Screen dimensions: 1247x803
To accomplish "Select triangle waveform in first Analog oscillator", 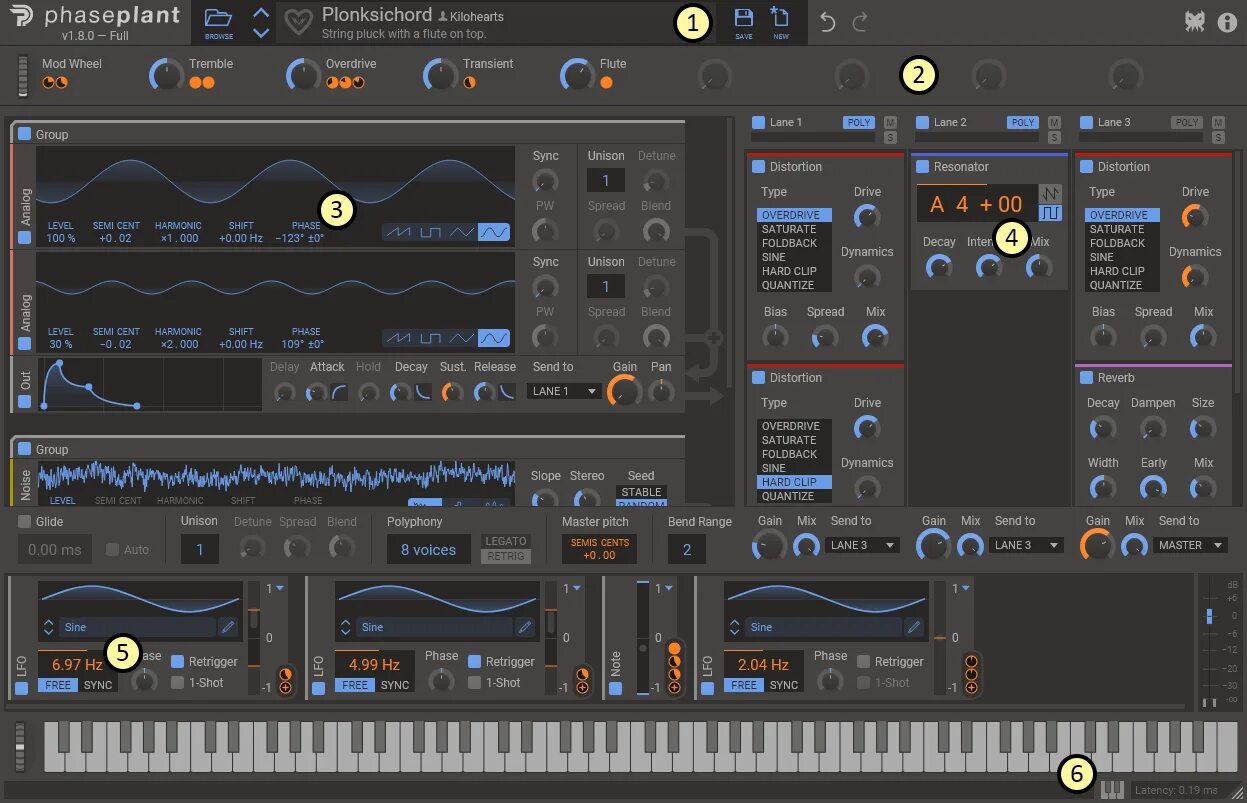I will point(462,232).
